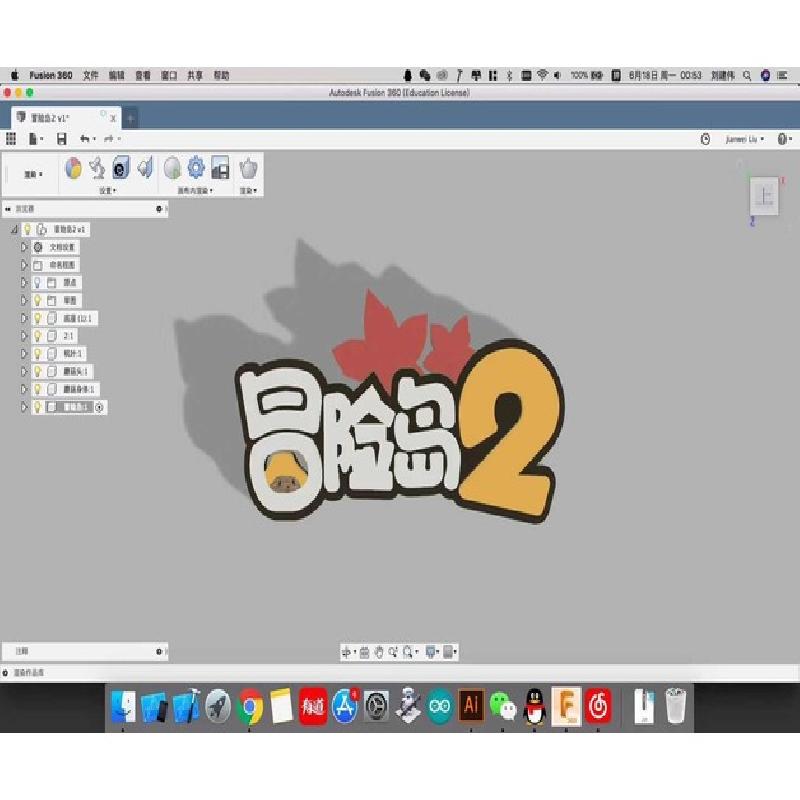Open Texture Map Controls tool
Image resolution: width=800 pixels, height=800 pixels.
pos(145,168)
